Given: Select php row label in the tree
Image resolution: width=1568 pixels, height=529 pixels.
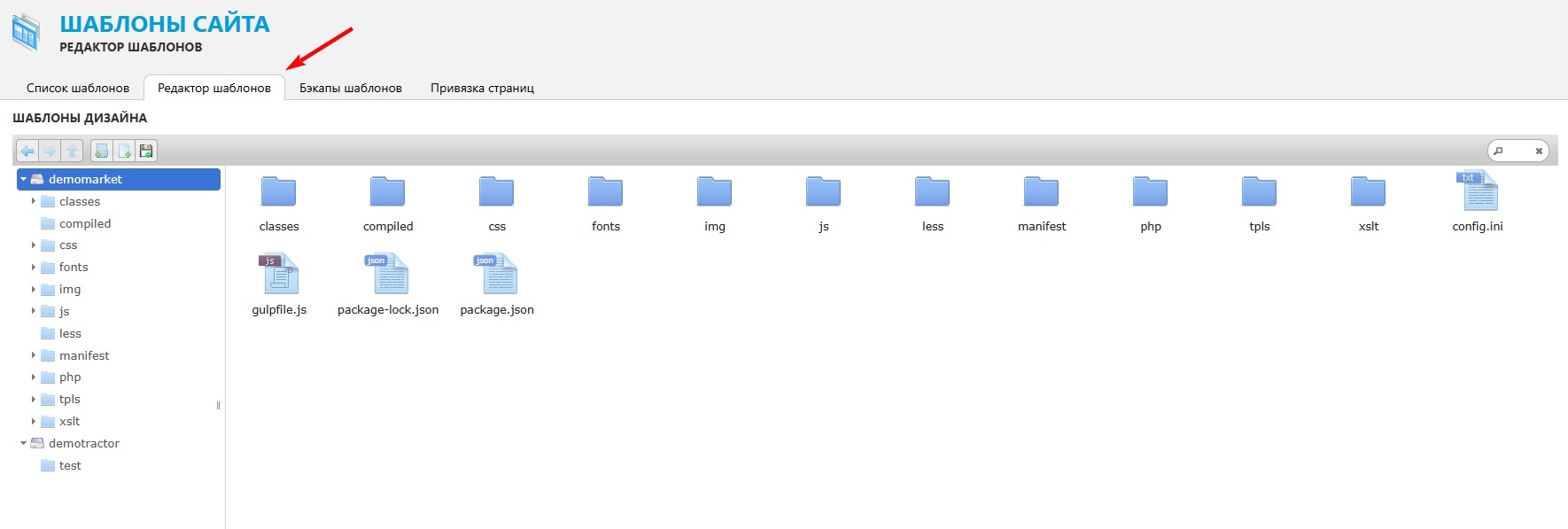Looking at the screenshot, I should point(70,377).
